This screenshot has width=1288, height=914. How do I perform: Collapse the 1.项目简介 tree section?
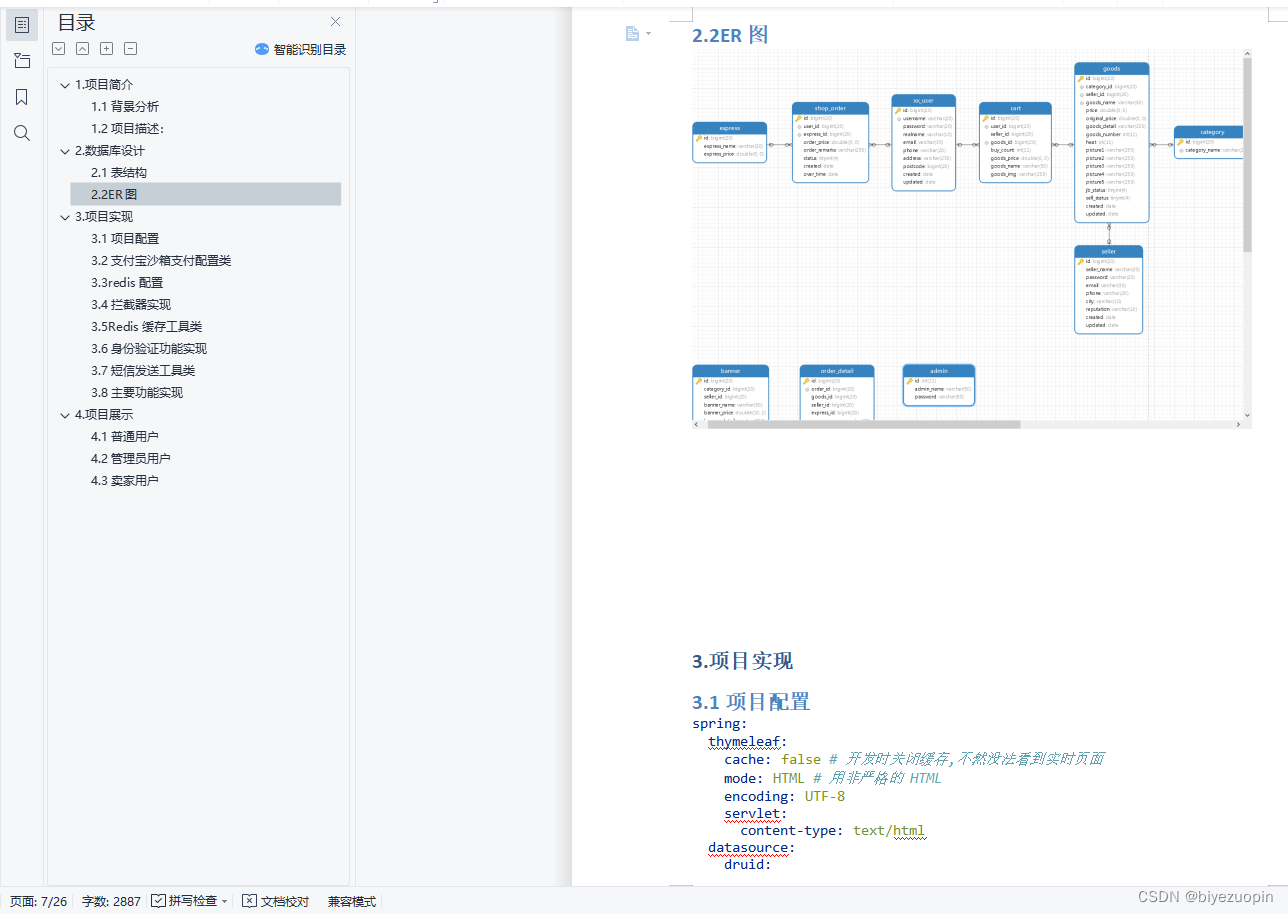click(65, 84)
